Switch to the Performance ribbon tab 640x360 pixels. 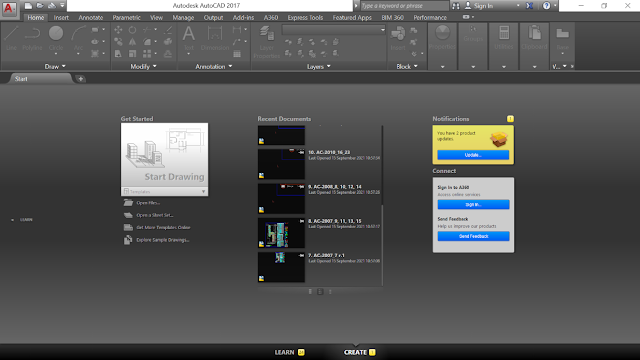click(x=430, y=18)
